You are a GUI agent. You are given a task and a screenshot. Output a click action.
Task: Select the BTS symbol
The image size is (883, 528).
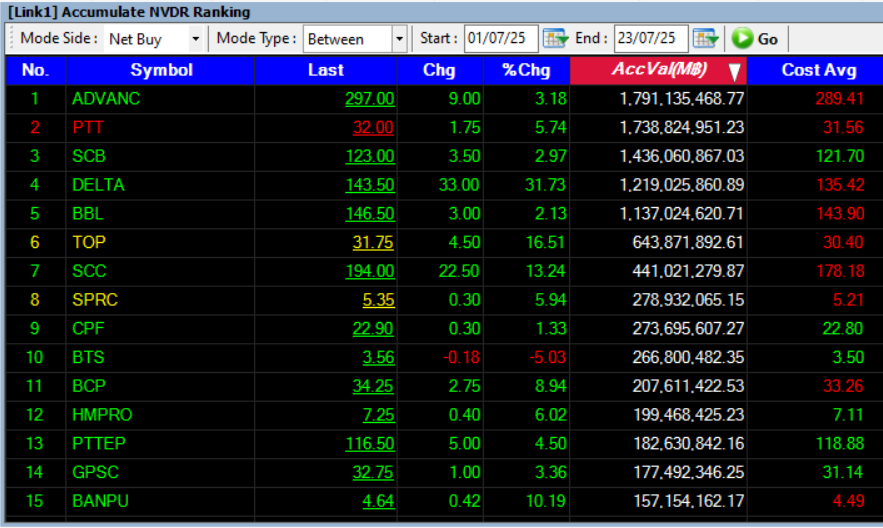click(88, 357)
